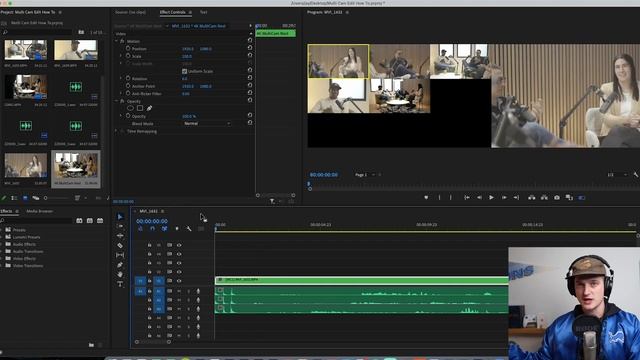Screen dimensions: 640x360
Task: Select the Razor tool
Action: (120, 245)
